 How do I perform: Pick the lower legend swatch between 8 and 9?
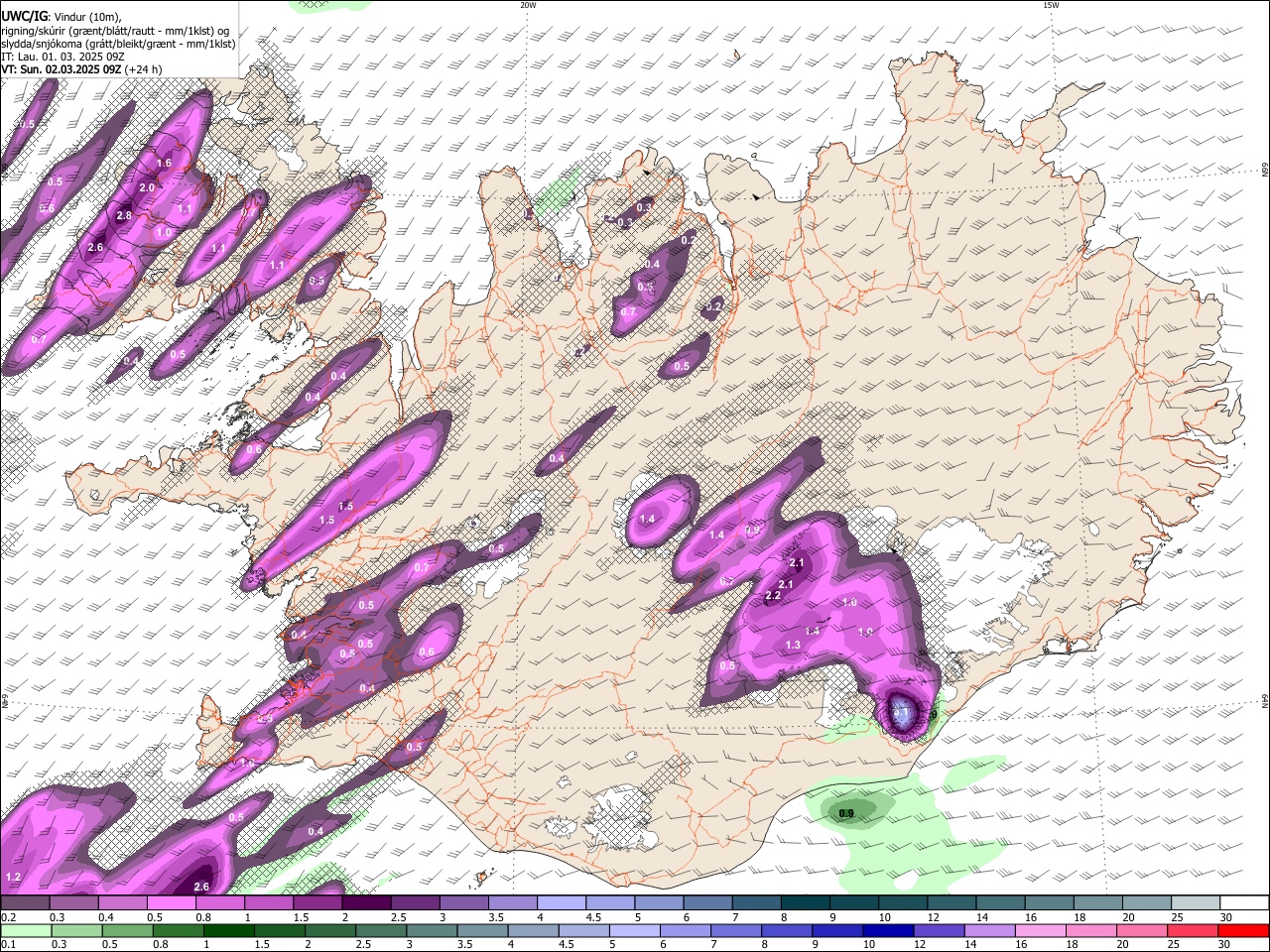(x=788, y=930)
